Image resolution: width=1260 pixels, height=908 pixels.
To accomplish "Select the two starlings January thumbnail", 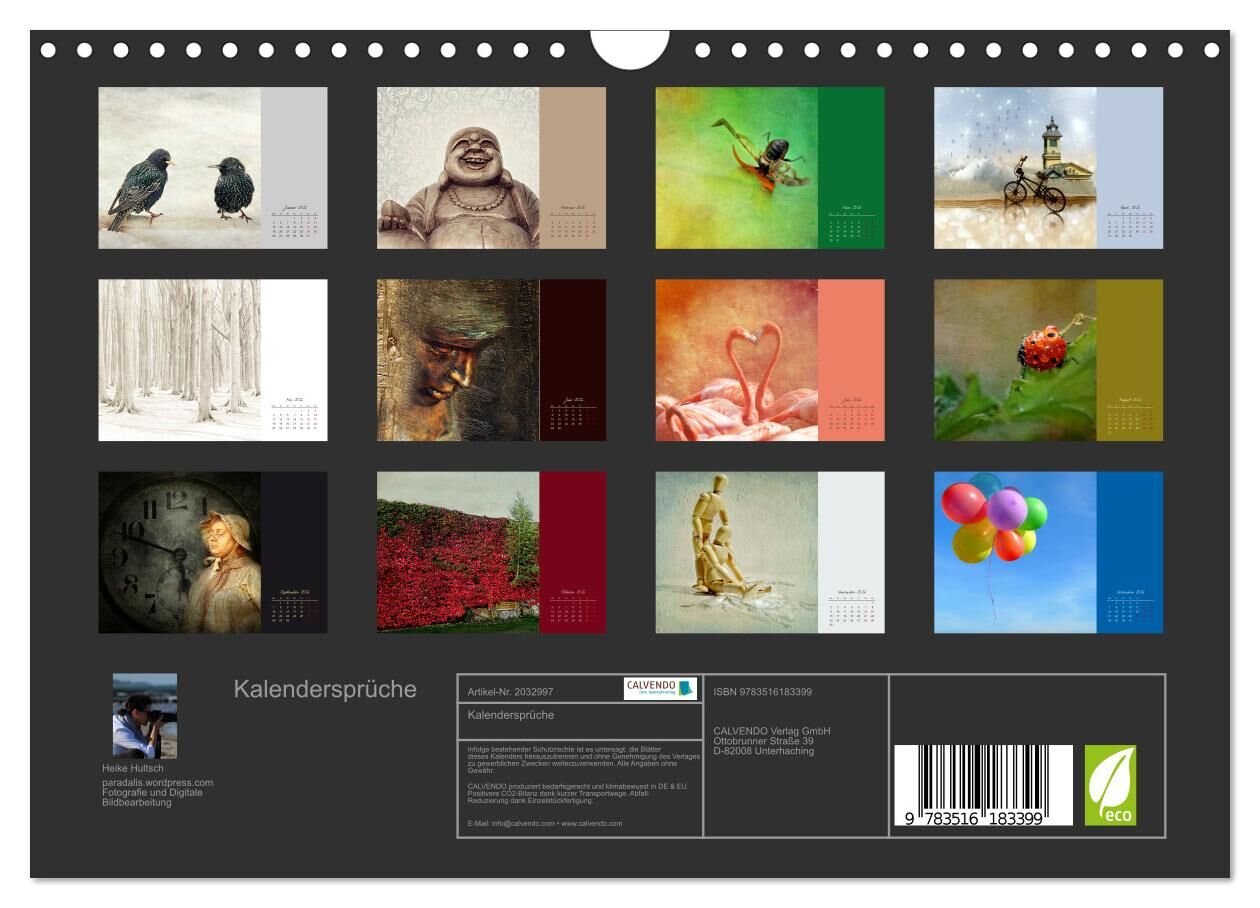I will [180, 168].
